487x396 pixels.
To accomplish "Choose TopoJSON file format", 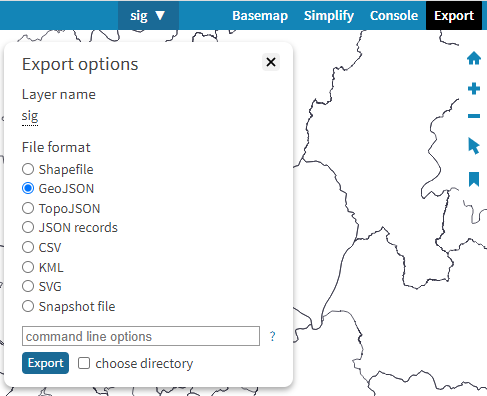I will (28, 208).
